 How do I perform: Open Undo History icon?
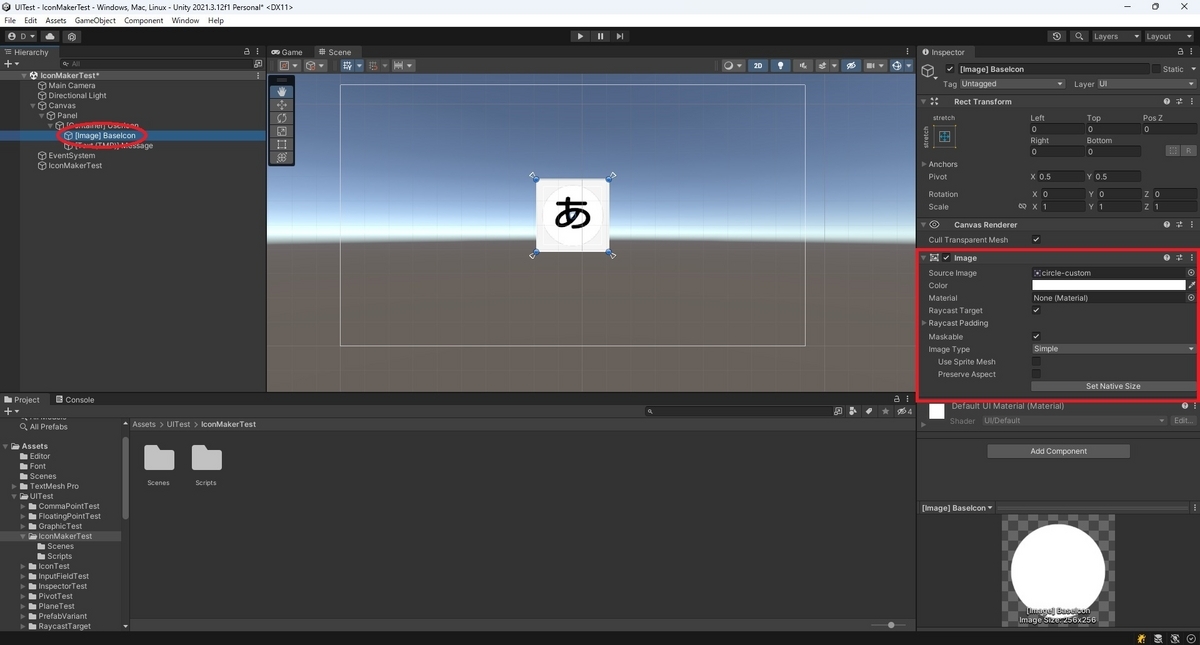click(1057, 36)
